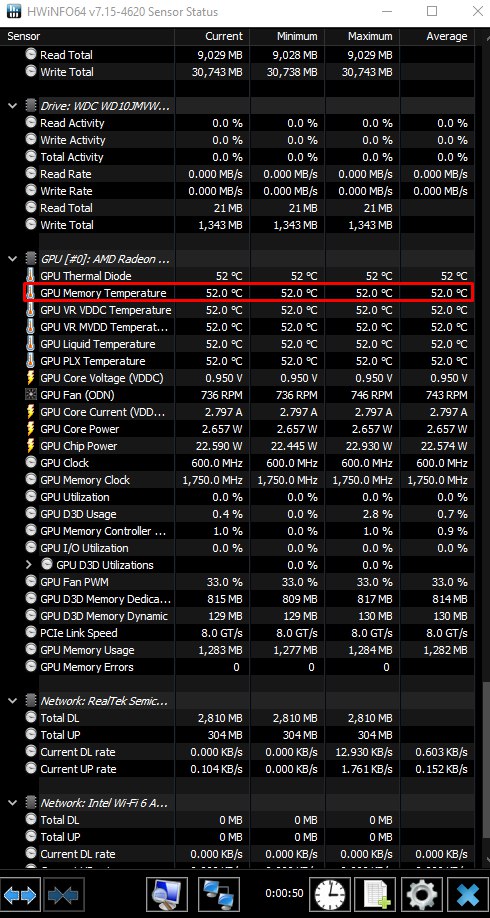Click the Current column header
The image size is (490, 918).
point(212,36)
